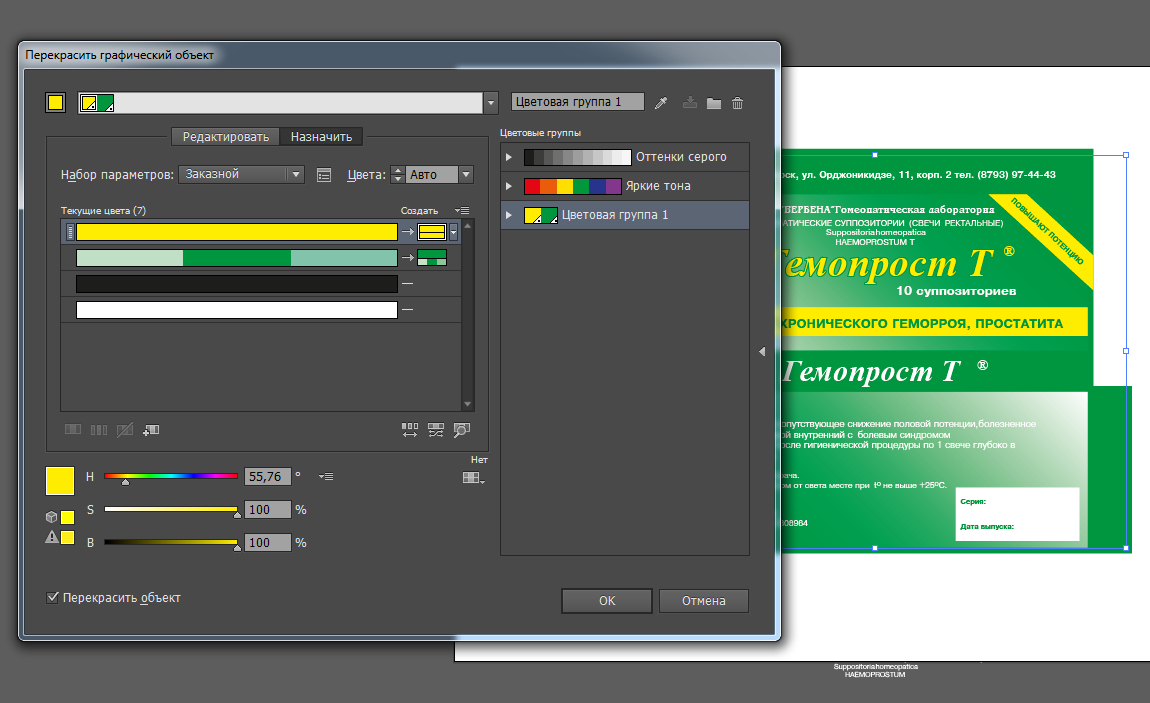Click the color group name field Цветовая группа 1
The height and width of the screenshot is (703, 1150).
click(578, 102)
